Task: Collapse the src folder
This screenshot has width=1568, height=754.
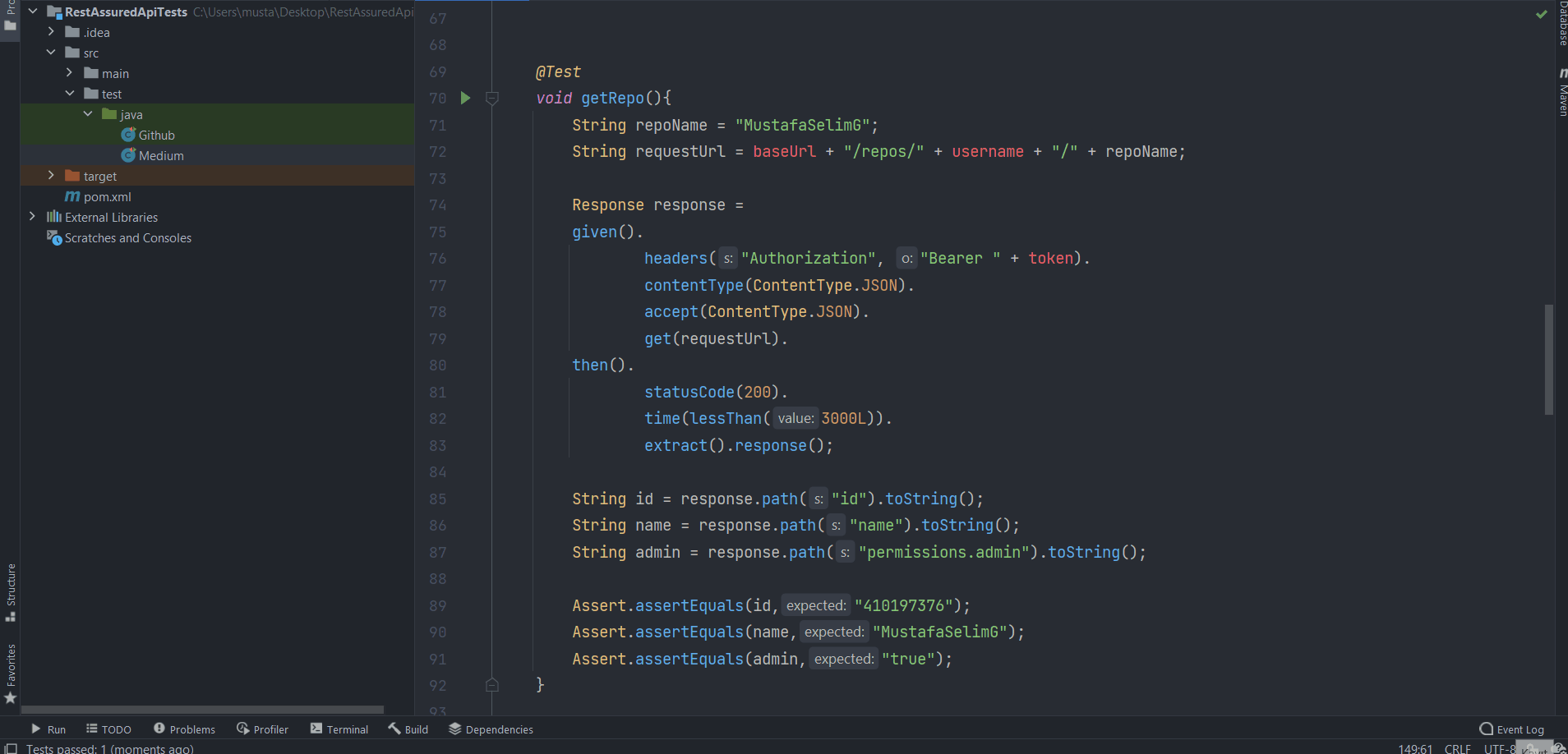Action: point(51,53)
